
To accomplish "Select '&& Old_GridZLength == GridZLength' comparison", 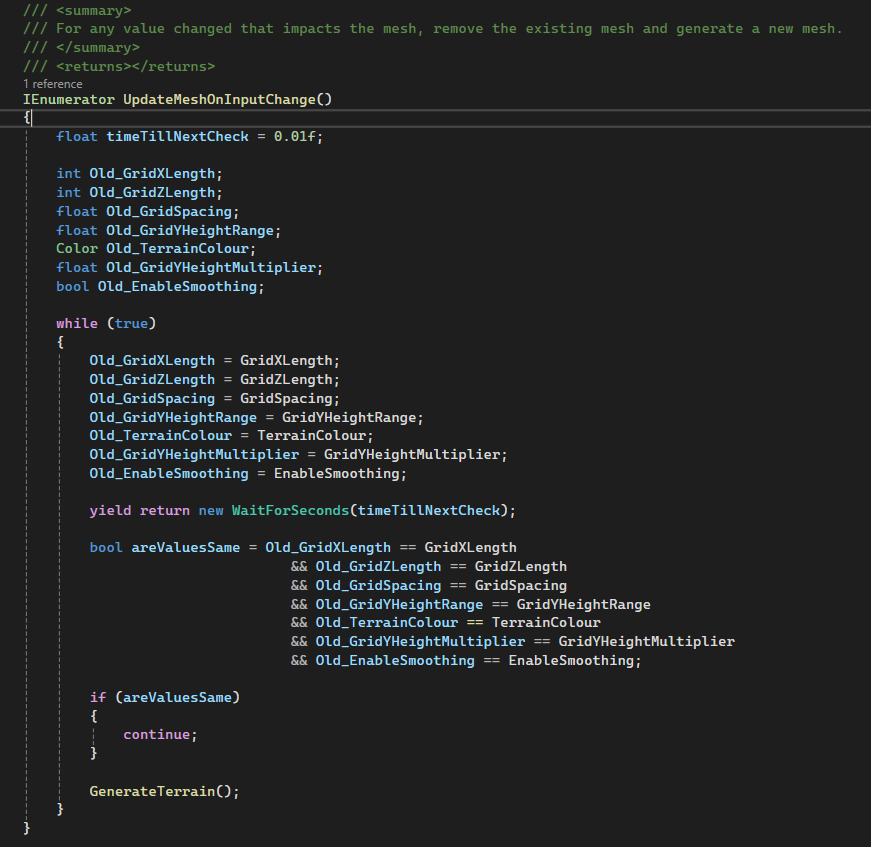I will coord(428,567).
